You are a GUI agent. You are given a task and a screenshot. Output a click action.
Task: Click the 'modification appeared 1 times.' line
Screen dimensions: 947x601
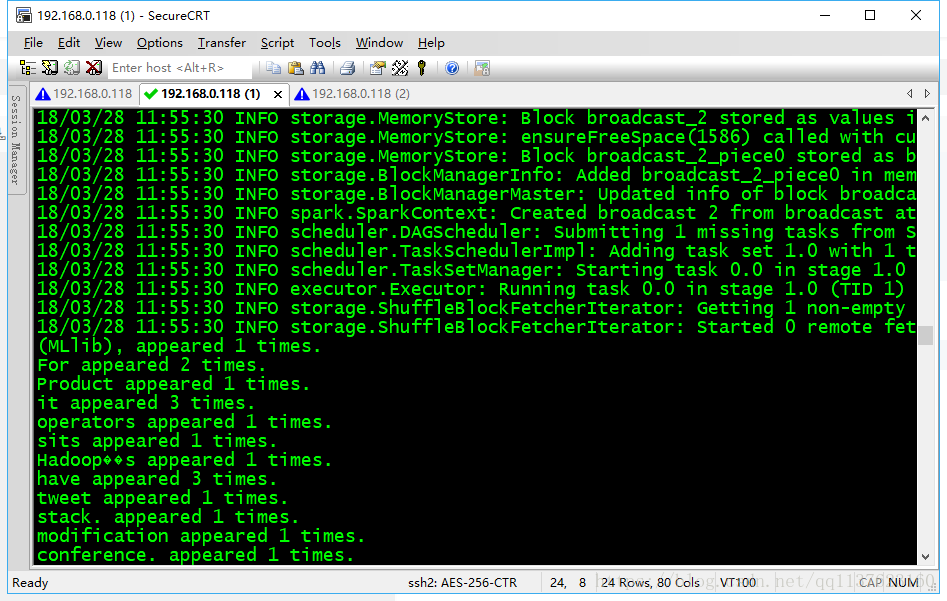tap(201, 536)
